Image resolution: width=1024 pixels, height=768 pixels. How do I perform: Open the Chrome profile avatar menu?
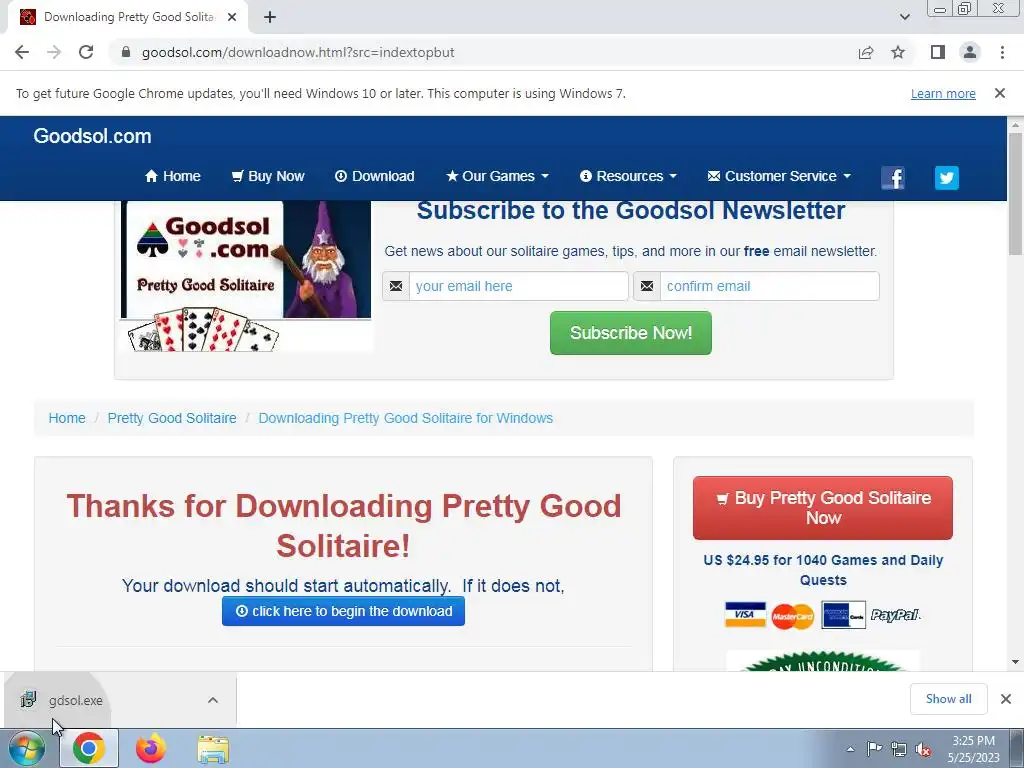tap(970, 52)
